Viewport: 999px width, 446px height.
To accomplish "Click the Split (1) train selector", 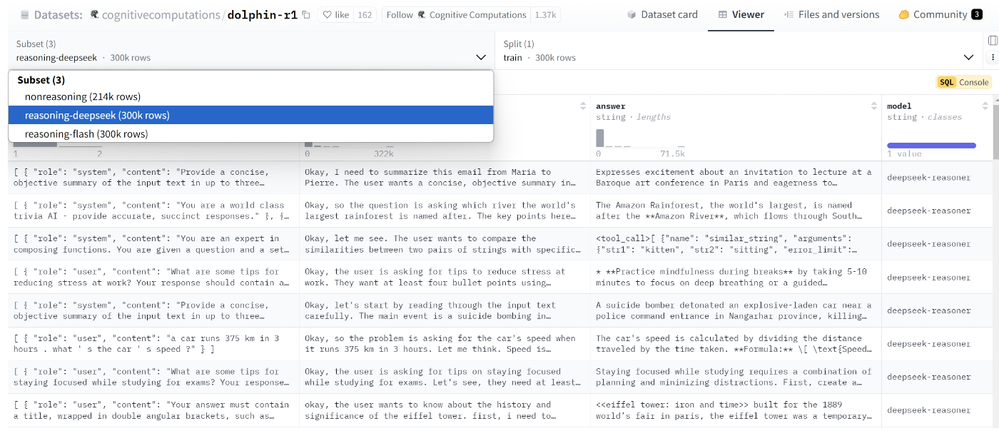I will point(738,50).
